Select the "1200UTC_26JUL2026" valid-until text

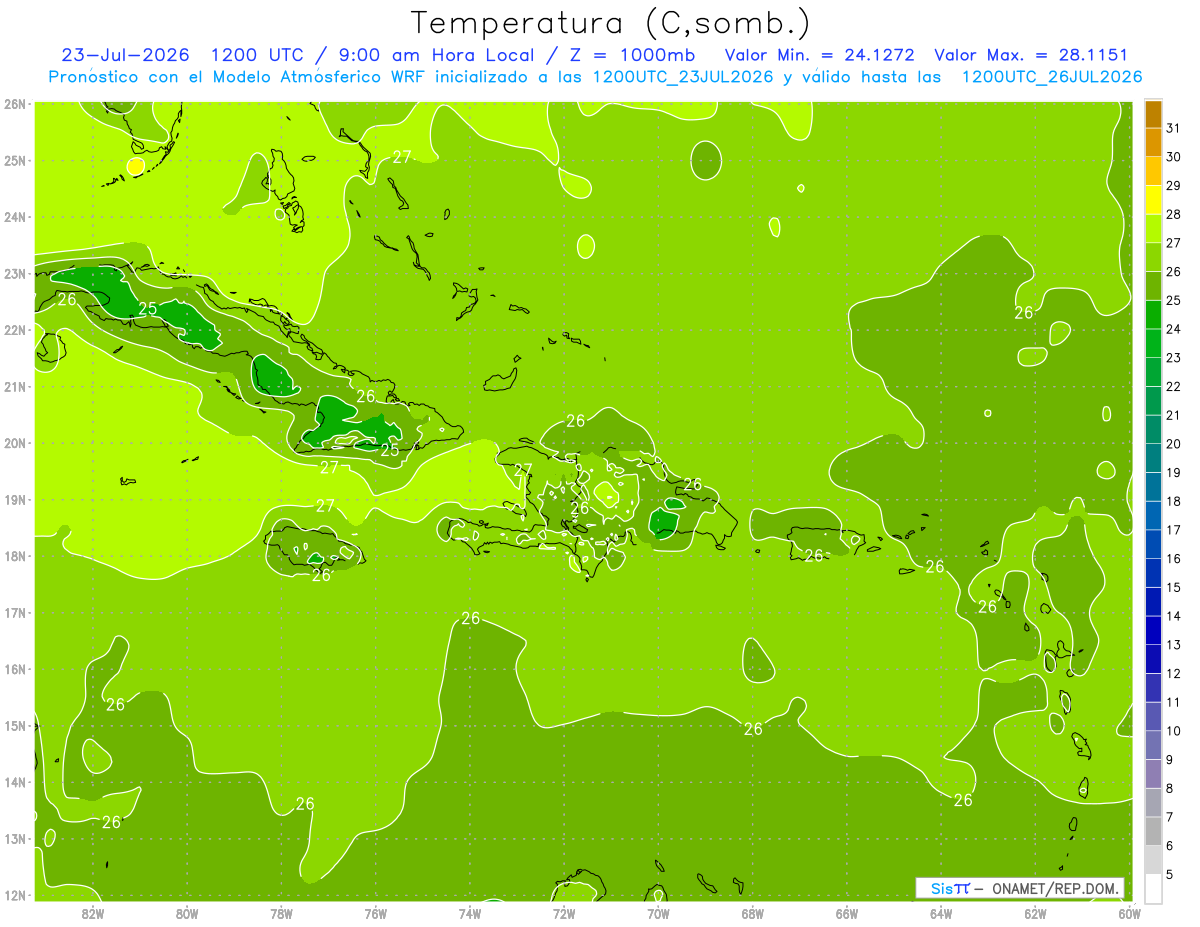1052,76
